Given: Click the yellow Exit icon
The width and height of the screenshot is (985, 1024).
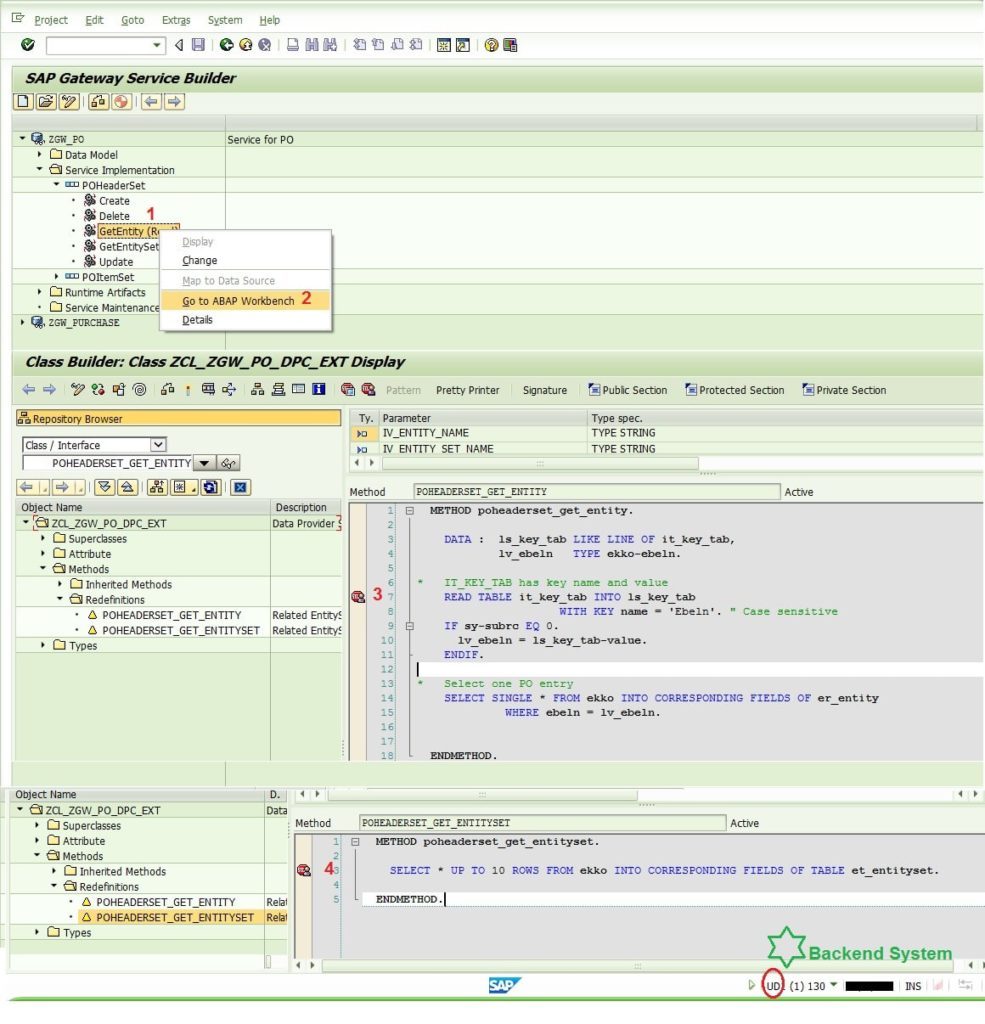Looking at the screenshot, I should (x=245, y=44).
